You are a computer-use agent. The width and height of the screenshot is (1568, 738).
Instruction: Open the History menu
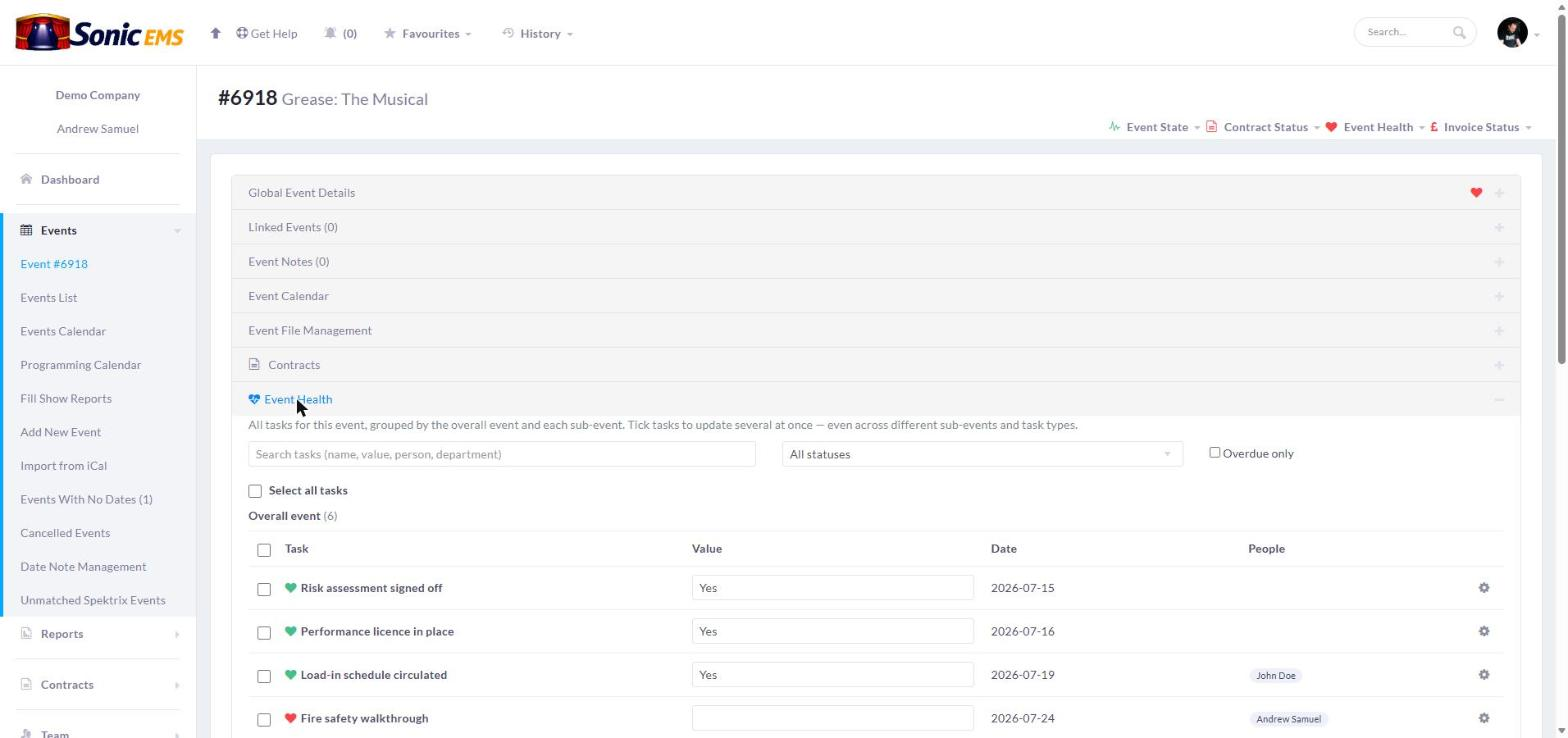pos(538,33)
